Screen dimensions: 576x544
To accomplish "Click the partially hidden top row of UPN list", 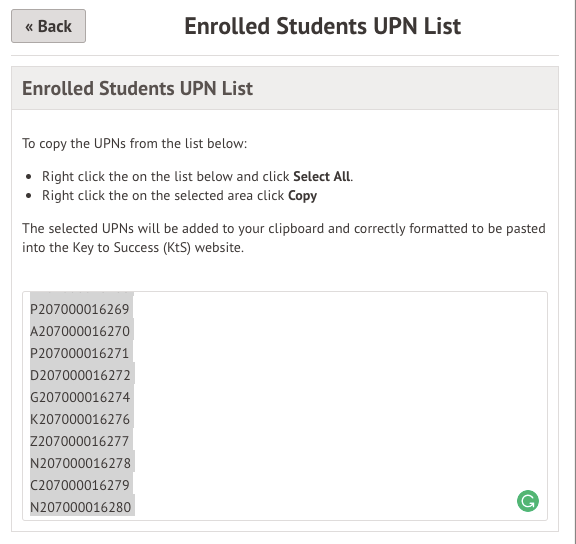I will [x=82, y=293].
